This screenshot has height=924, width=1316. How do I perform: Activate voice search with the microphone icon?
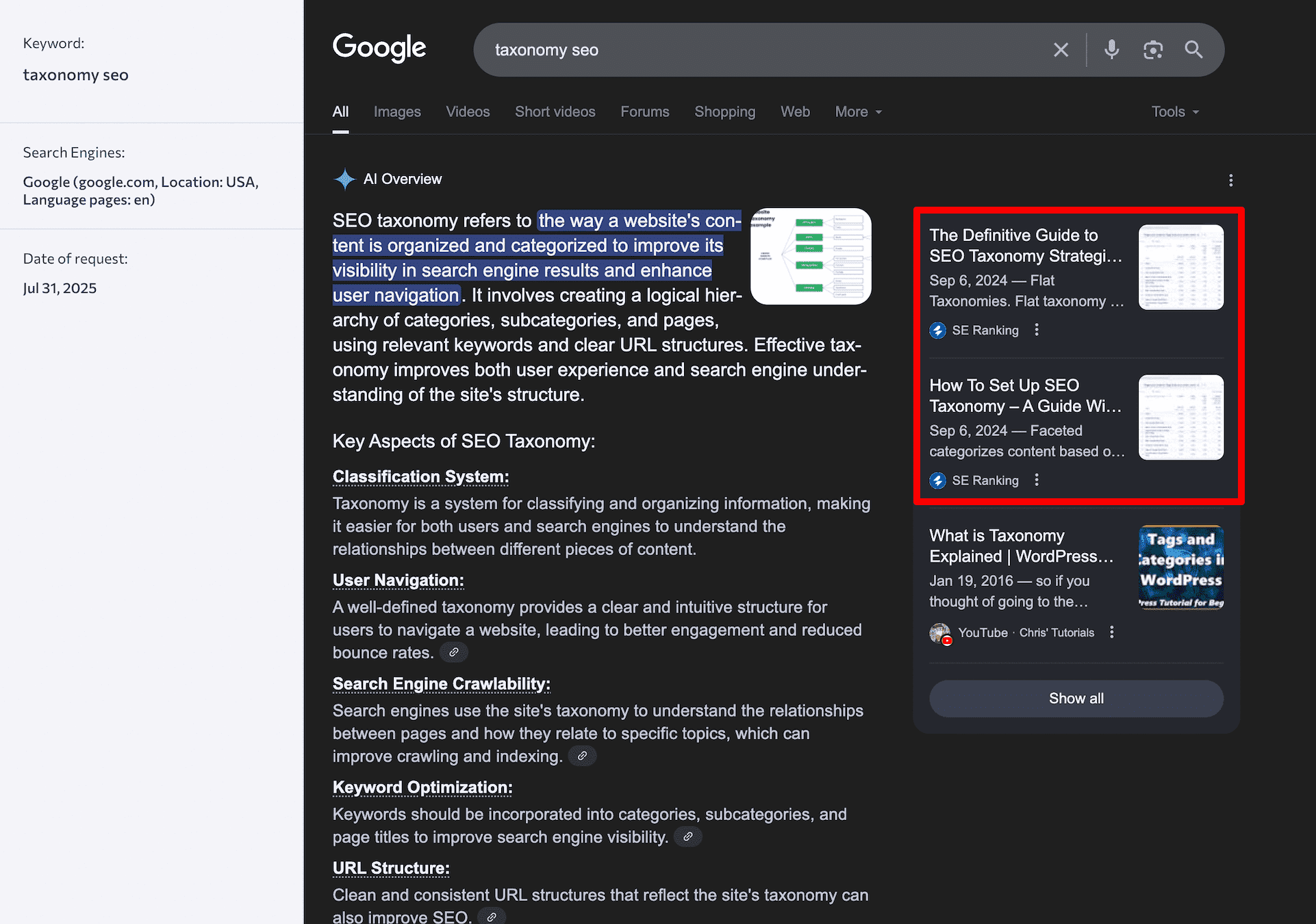point(1111,49)
